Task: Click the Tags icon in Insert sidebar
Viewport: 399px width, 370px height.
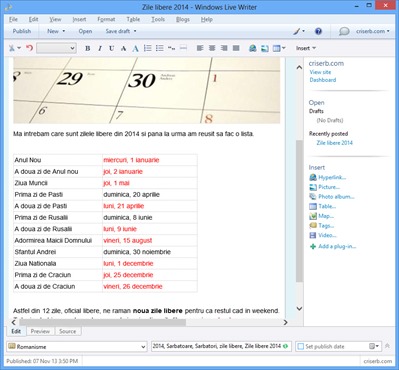Action: click(313, 226)
